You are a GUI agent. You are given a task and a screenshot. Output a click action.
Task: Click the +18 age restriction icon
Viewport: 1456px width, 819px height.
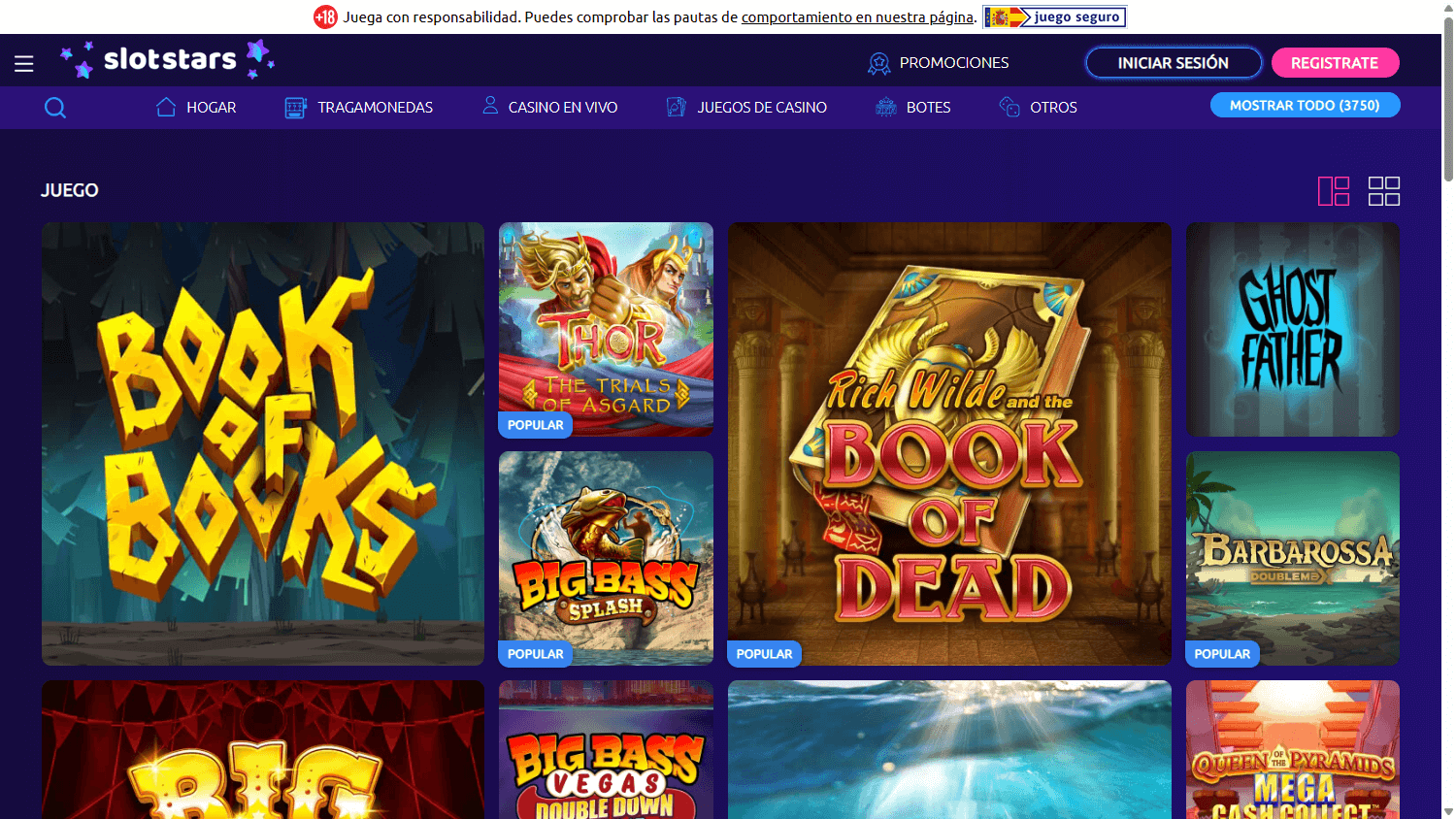click(x=325, y=16)
